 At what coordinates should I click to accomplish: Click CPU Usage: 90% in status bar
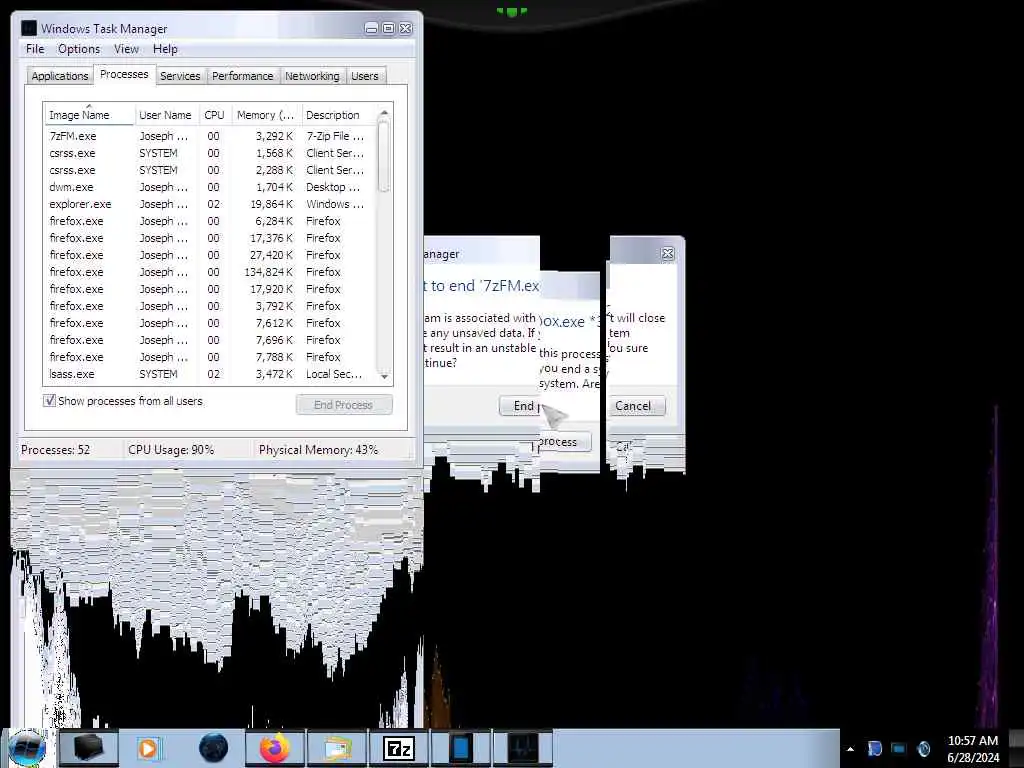[x=171, y=449]
